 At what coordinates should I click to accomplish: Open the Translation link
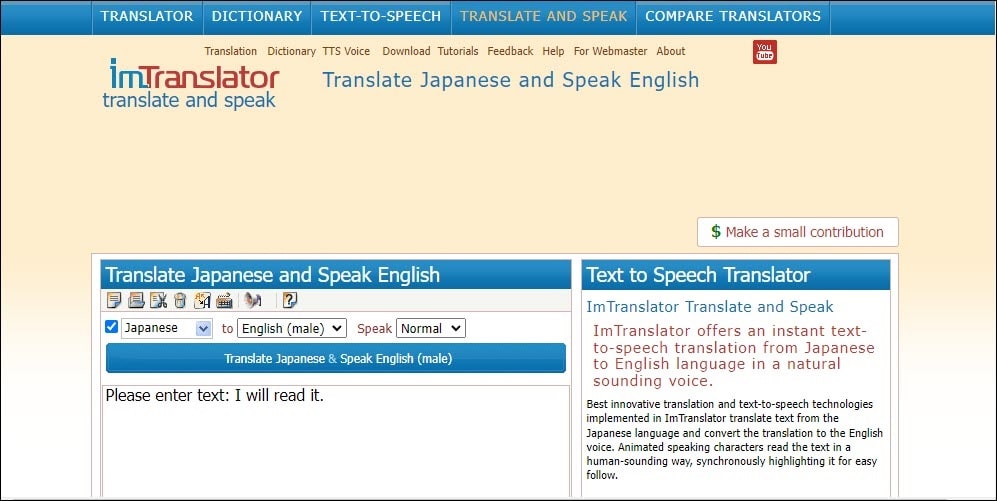(x=231, y=51)
